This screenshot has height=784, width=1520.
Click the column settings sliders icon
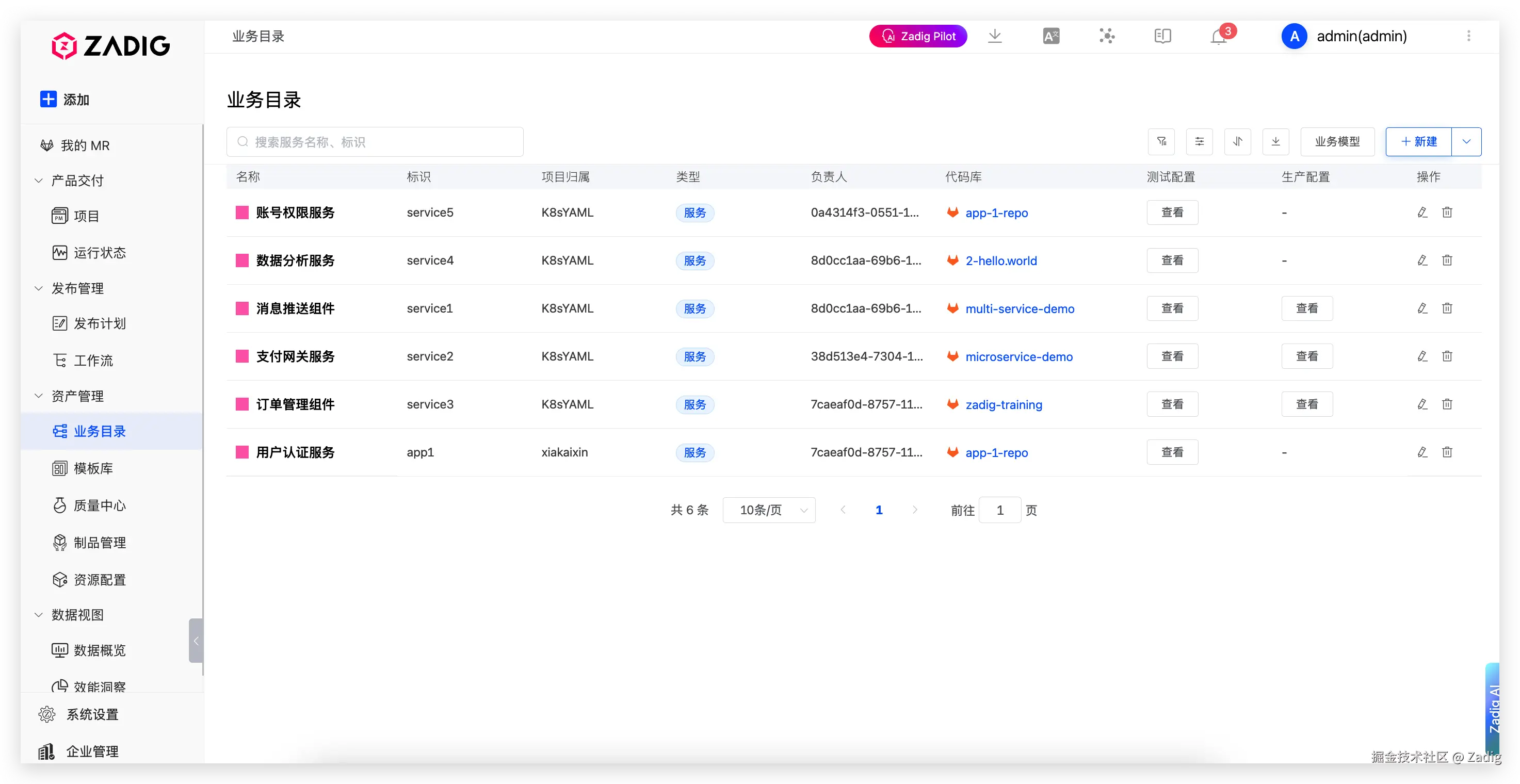coord(1199,141)
